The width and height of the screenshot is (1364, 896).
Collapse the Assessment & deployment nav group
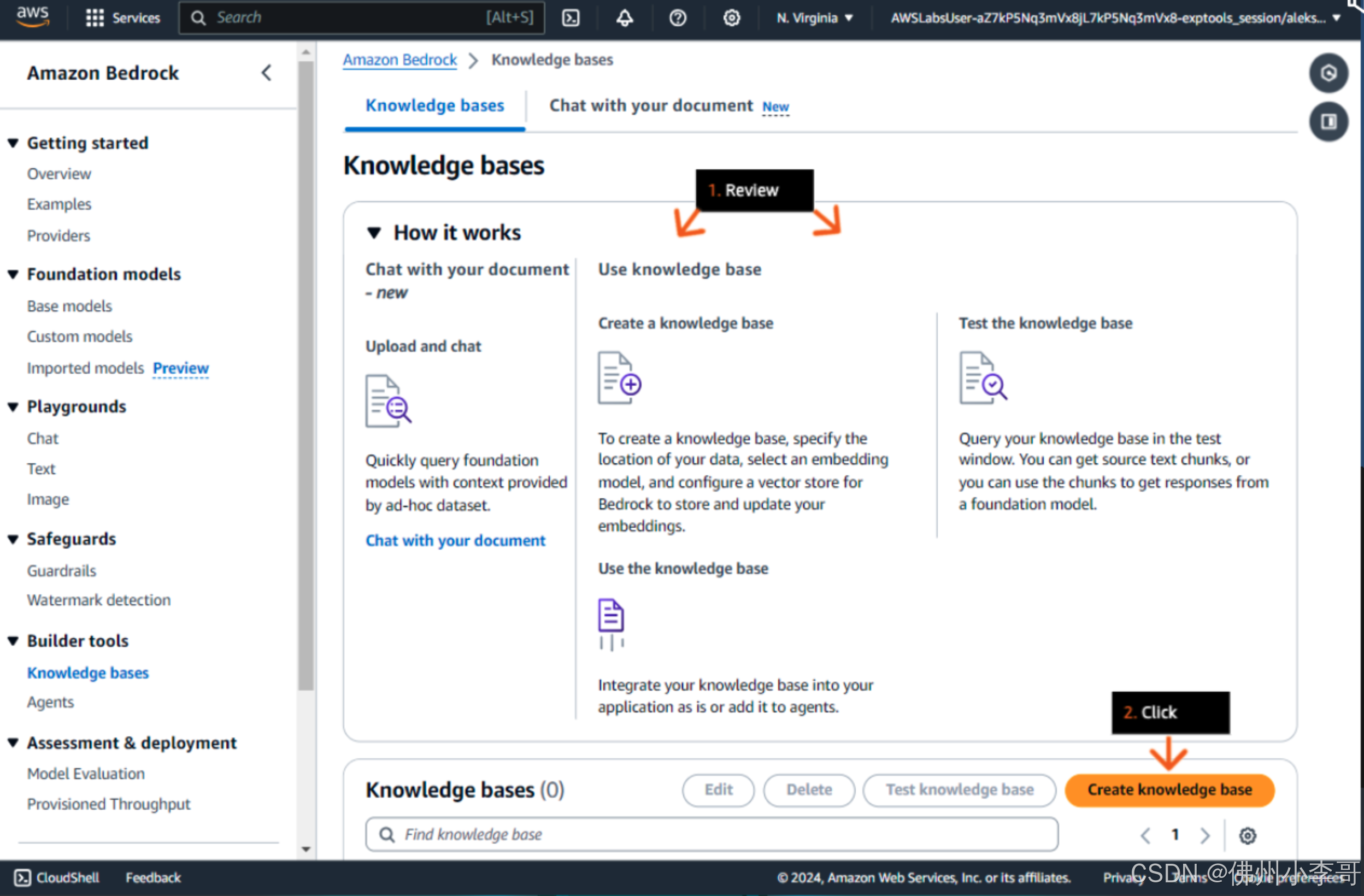[x=13, y=742]
